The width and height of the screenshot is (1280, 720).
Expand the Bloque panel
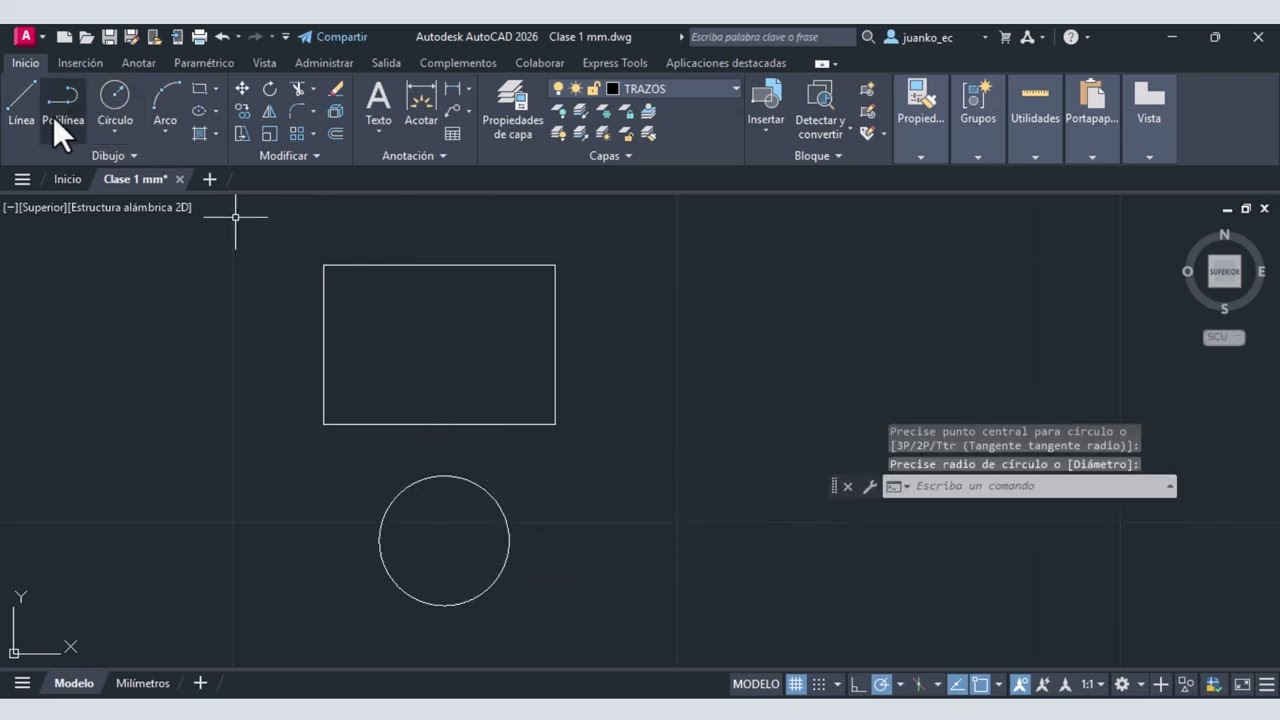(x=818, y=156)
